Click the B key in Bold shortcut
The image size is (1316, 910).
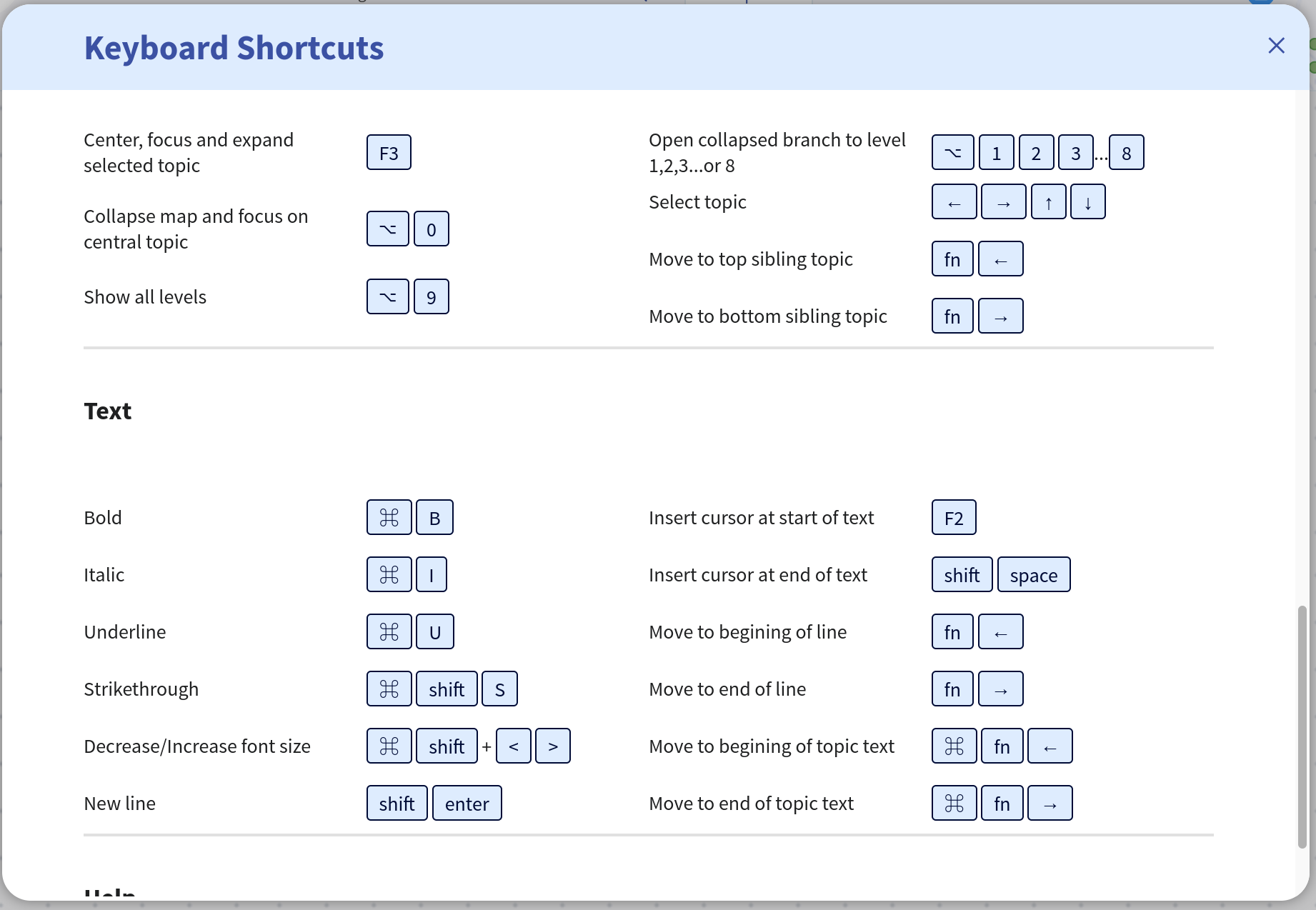tap(434, 518)
